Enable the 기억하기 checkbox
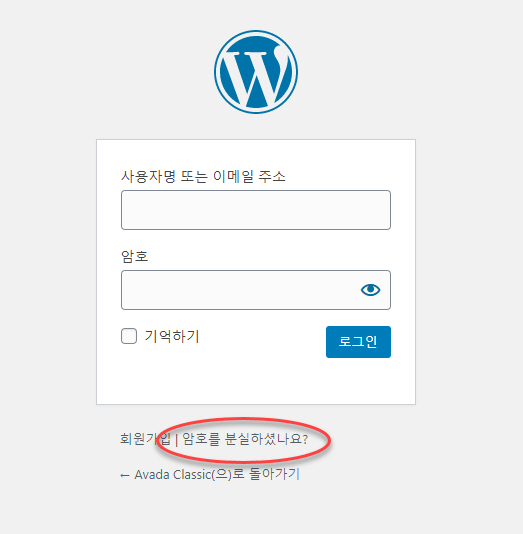Viewport: 523px width, 534px height. click(x=129, y=336)
